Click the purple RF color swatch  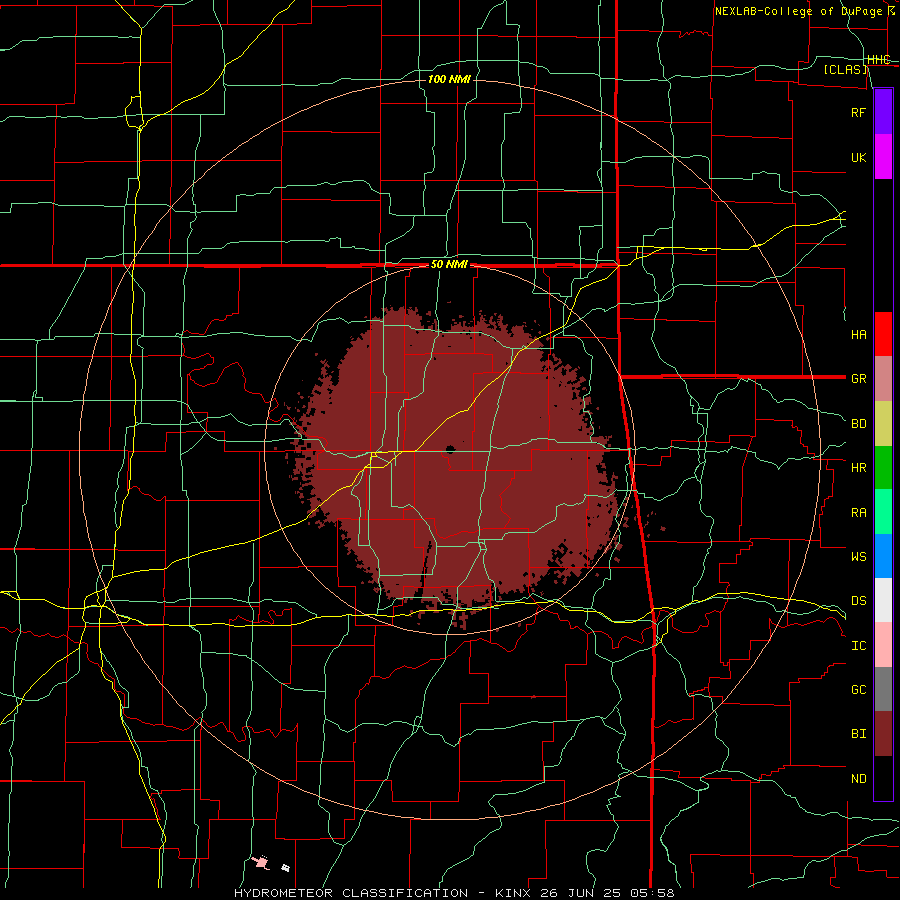(x=883, y=111)
